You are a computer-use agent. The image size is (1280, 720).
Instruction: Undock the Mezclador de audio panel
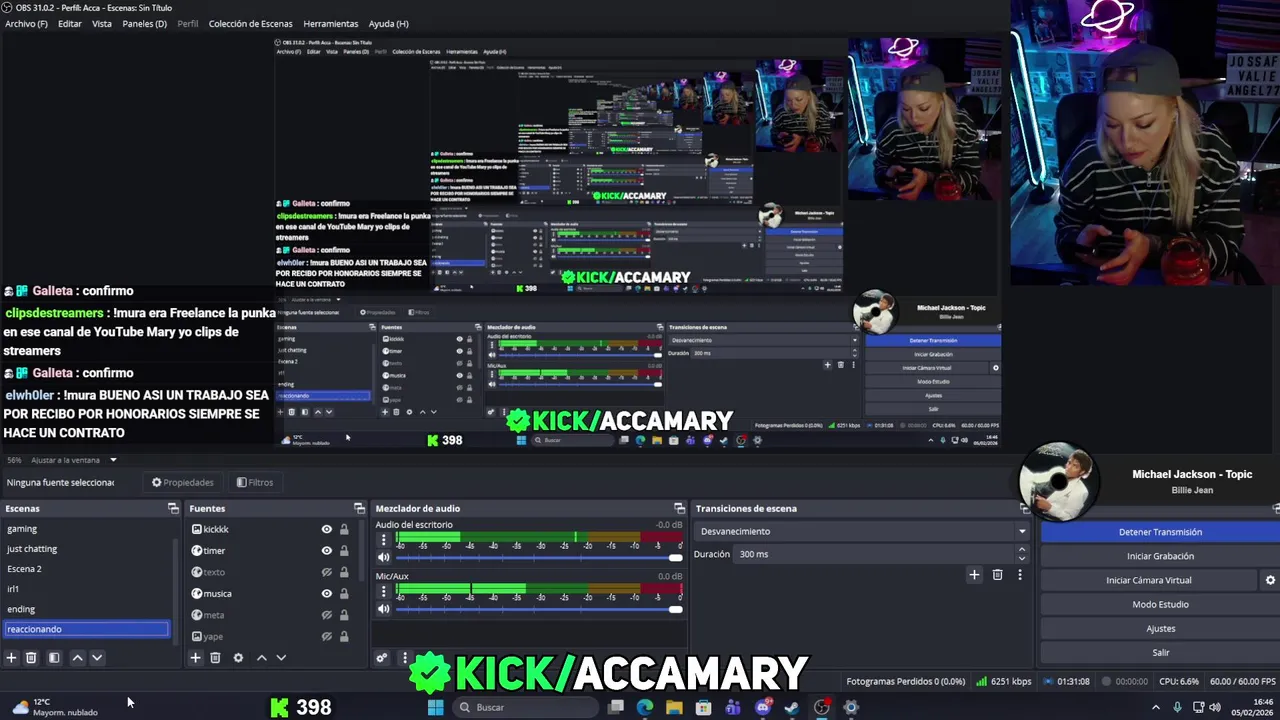coord(679,509)
